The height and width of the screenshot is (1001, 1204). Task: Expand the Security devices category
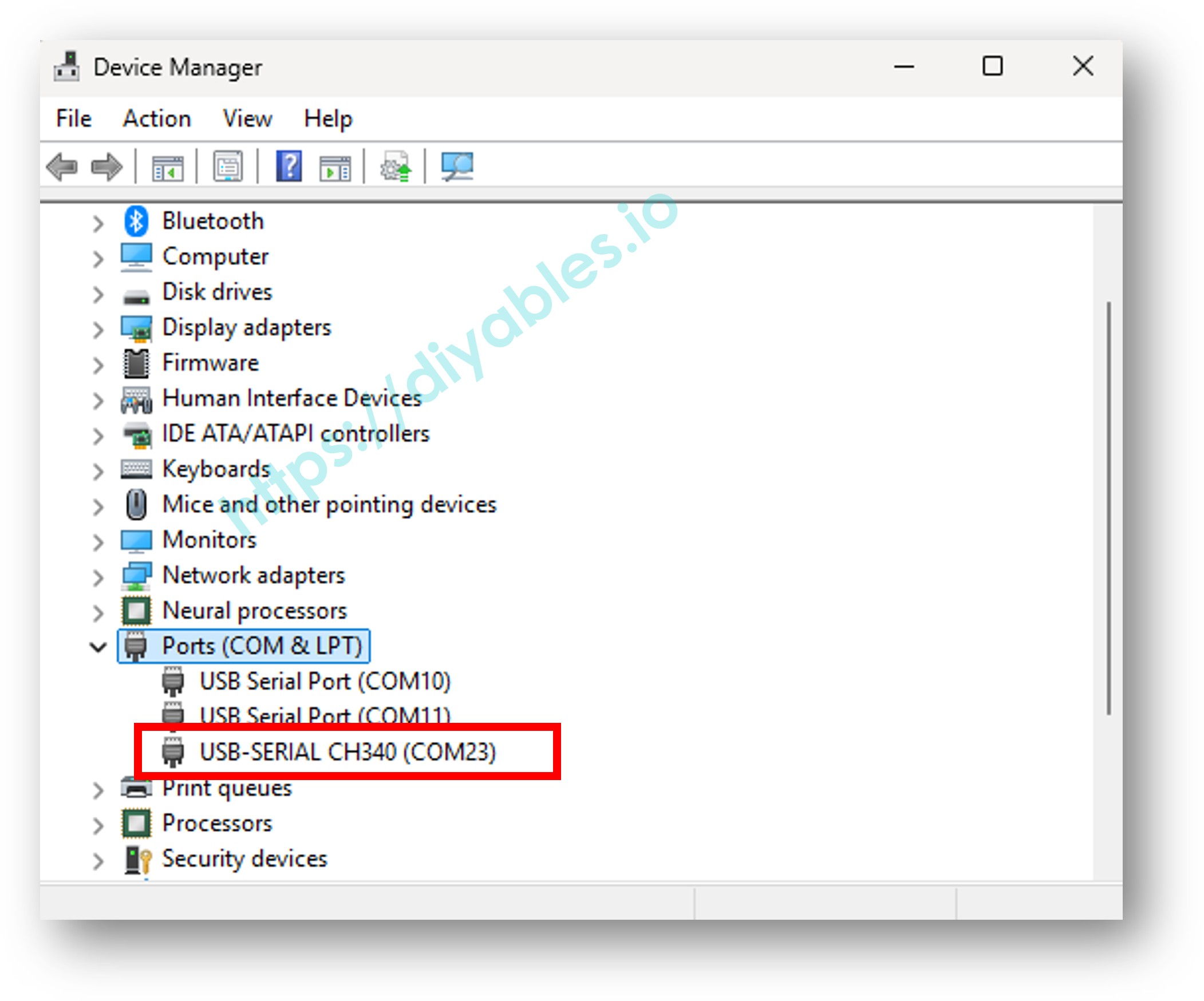(98, 861)
